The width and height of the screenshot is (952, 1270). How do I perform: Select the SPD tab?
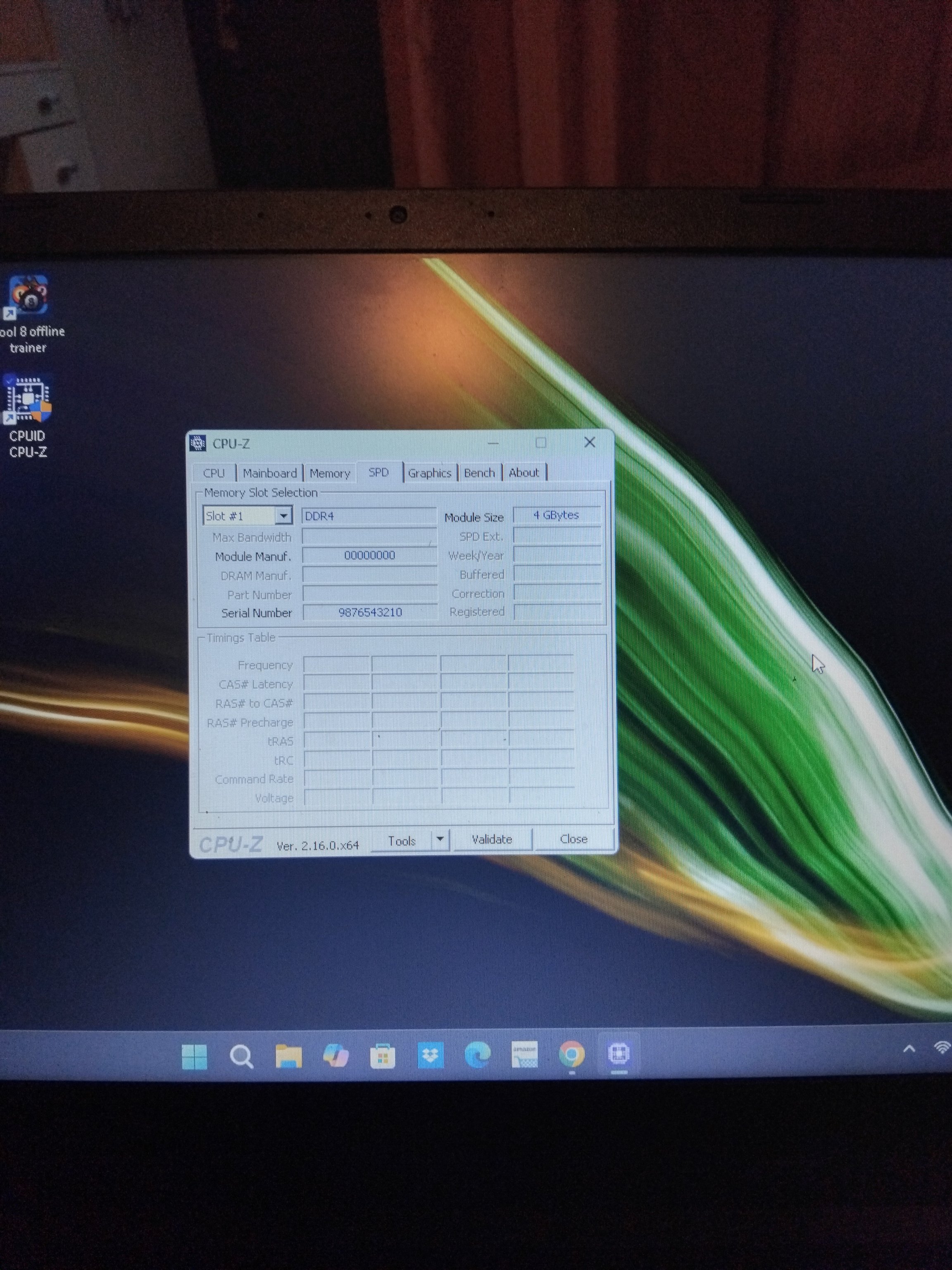[x=379, y=472]
